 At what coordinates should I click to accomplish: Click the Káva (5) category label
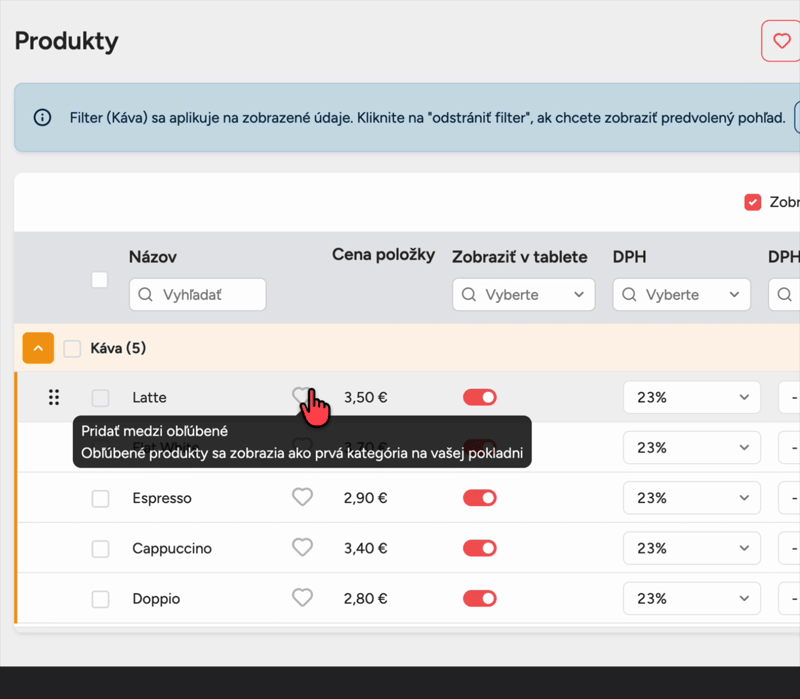point(118,348)
